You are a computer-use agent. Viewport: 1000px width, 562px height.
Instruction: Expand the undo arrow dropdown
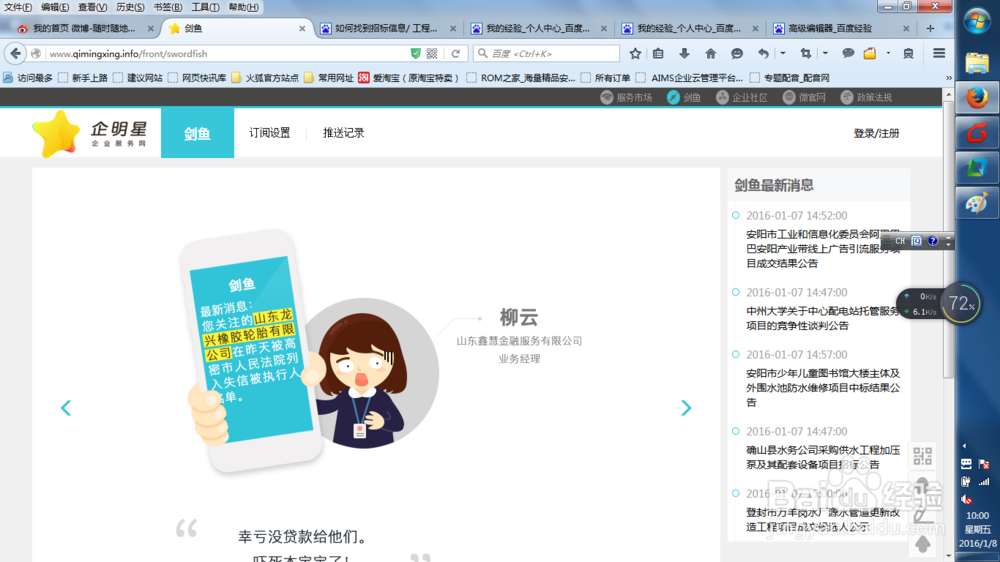(x=783, y=54)
